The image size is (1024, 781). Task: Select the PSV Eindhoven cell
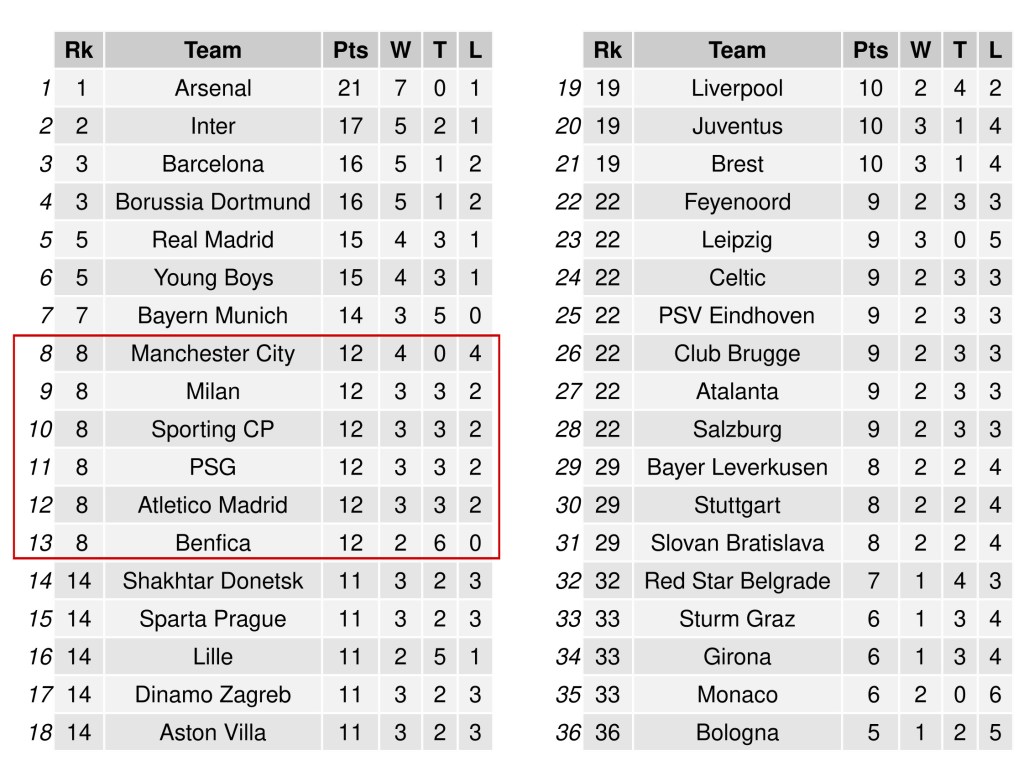click(x=737, y=316)
